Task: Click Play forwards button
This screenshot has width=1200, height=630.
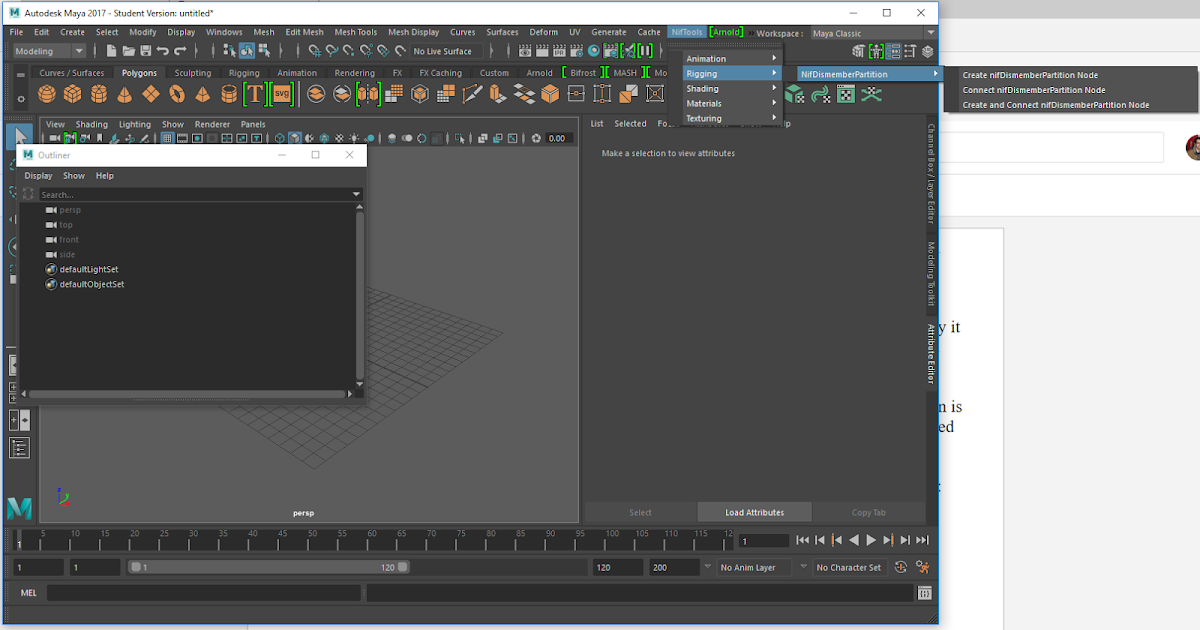Action: [x=870, y=540]
